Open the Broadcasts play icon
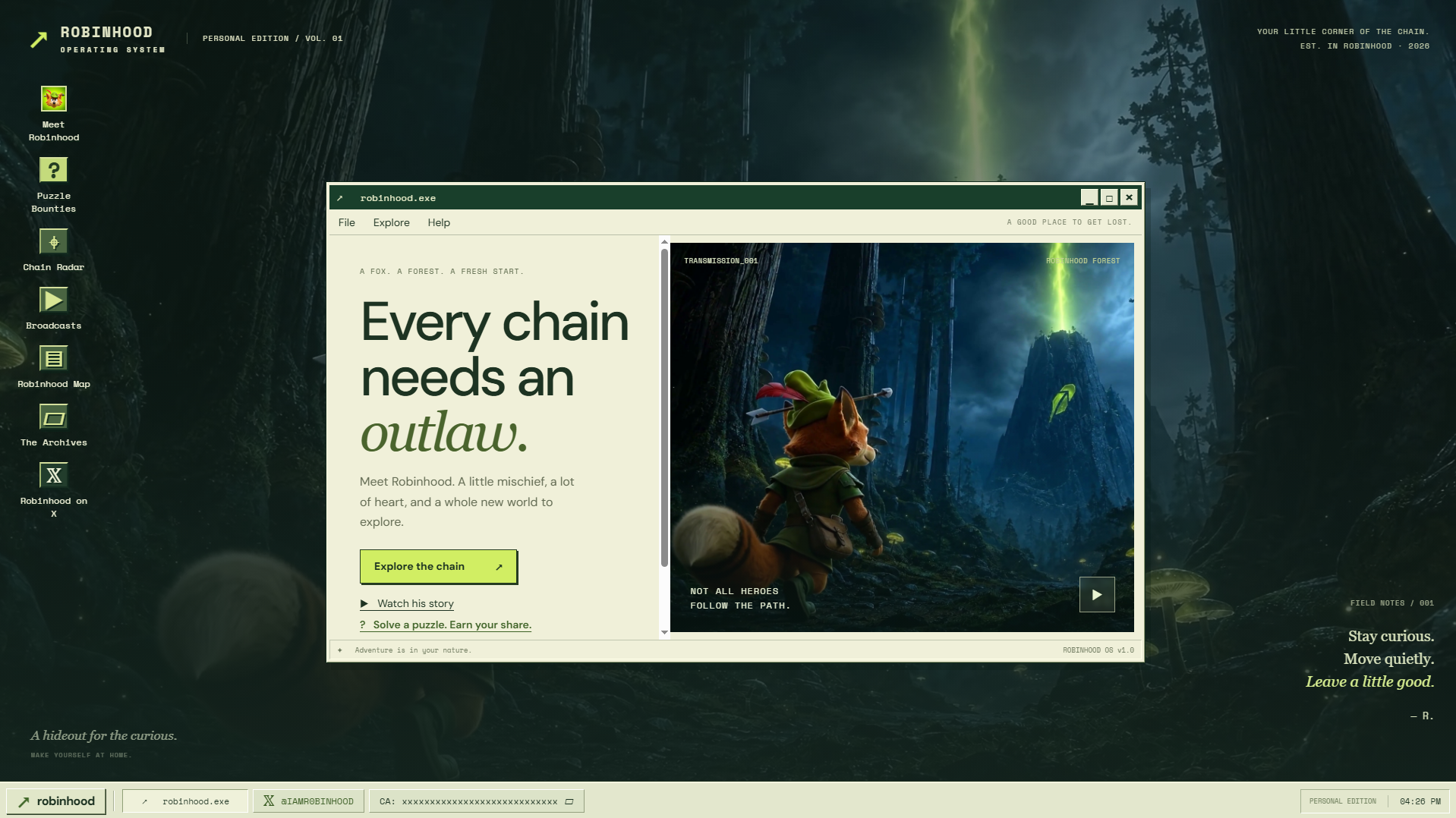The image size is (1456, 818). point(53,300)
